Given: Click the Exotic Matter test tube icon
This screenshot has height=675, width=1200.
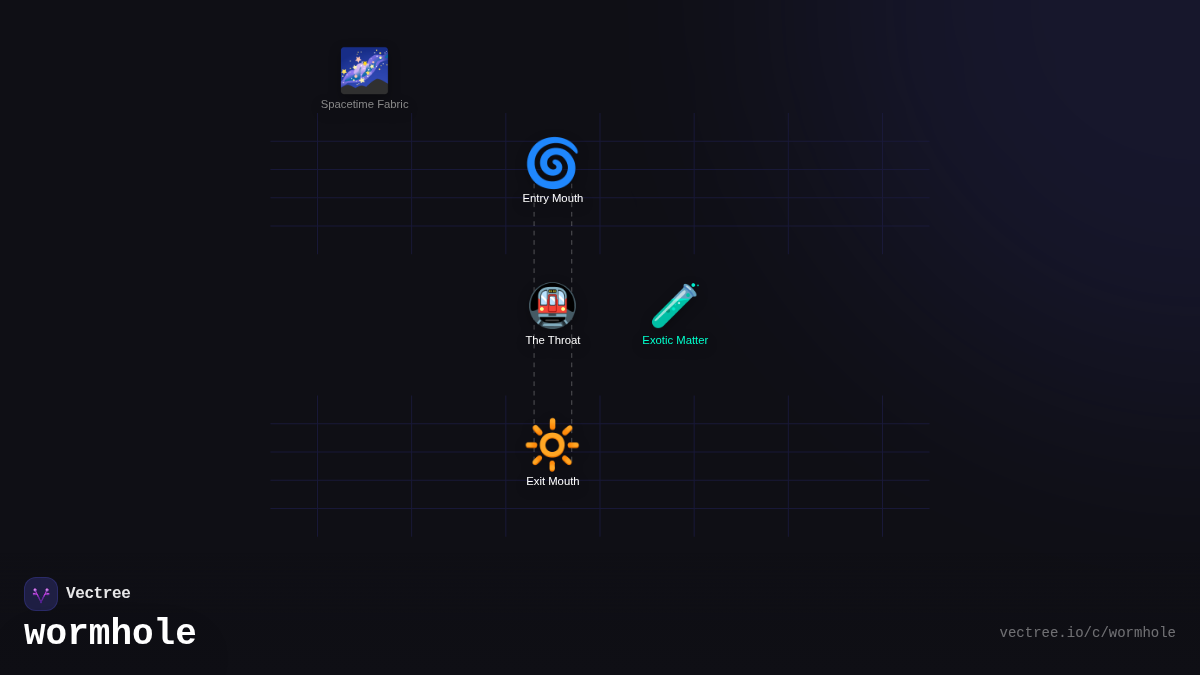Looking at the screenshot, I should coord(674,305).
